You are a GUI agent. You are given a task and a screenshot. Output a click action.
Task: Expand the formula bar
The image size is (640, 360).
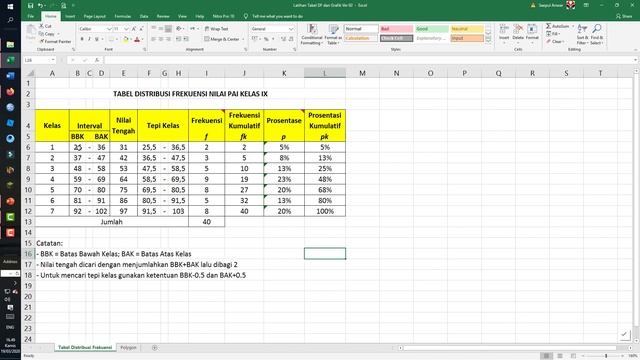click(636, 60)
